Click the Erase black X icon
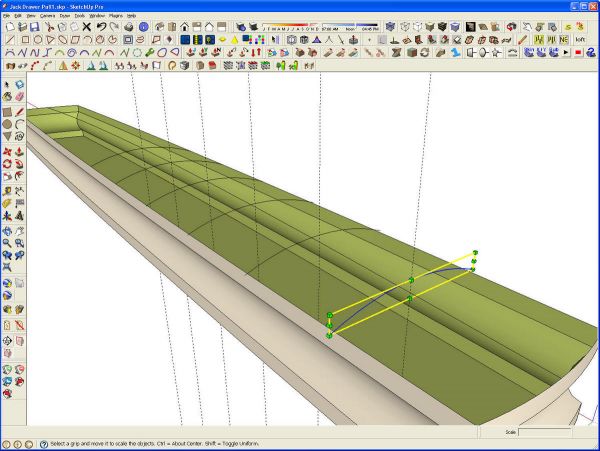Viewport: 600px width, 451px height. click(87, 27)
